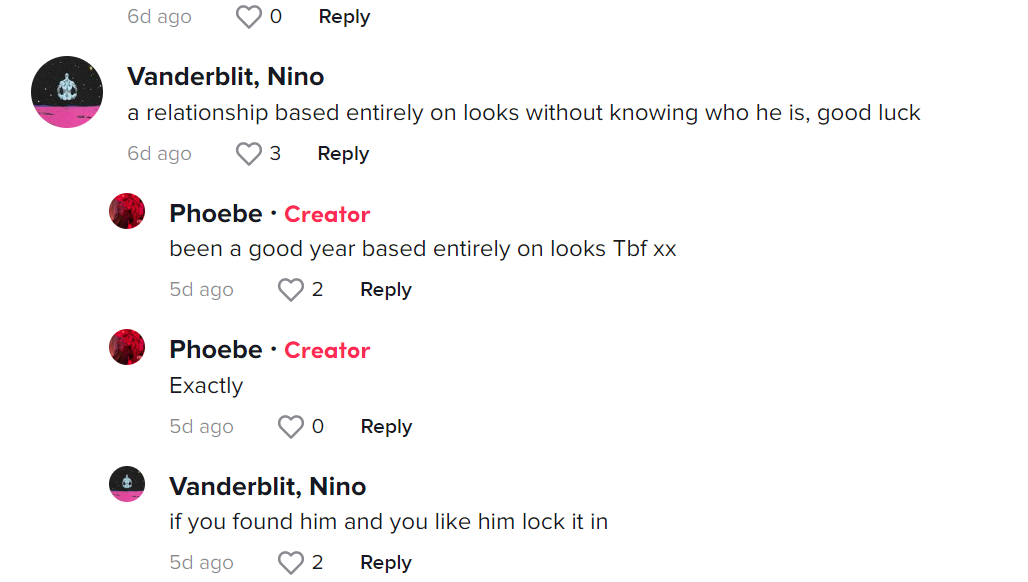Open Phoebe's avatar beside 'Exactly' reply

[127, 347]
